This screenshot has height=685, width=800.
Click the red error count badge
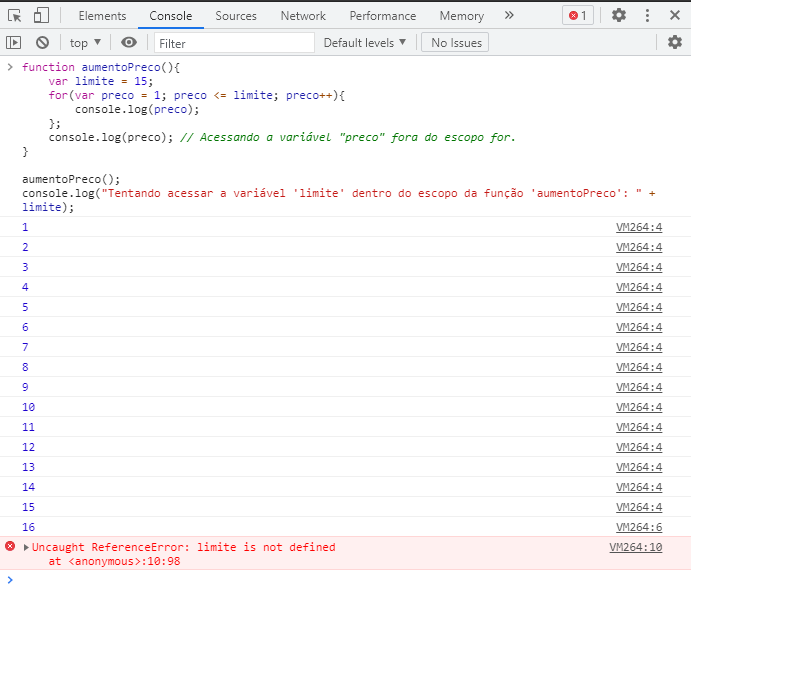coord(578,15)
